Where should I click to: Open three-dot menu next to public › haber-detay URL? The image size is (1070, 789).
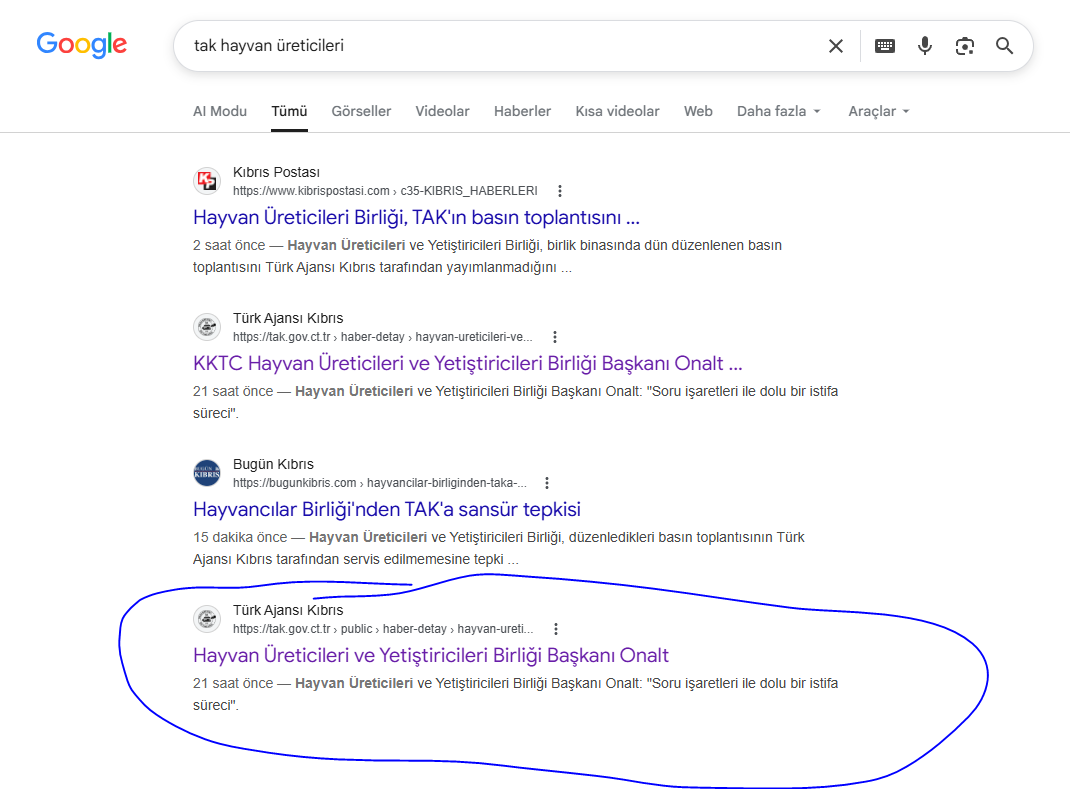pyautogui.click(x=555, y=629)
